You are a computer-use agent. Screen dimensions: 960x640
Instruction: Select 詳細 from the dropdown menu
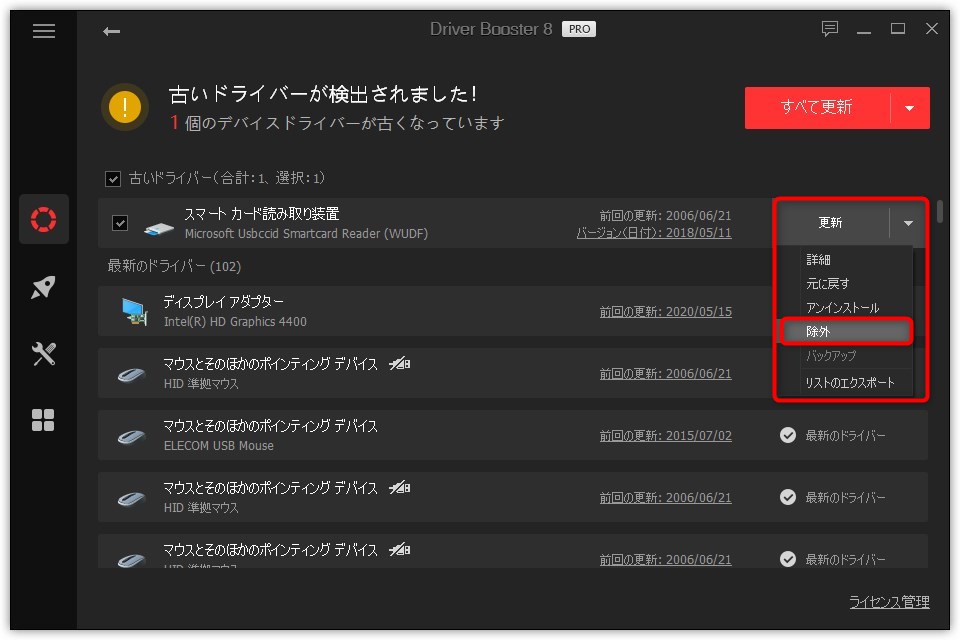tap(819, 260)
